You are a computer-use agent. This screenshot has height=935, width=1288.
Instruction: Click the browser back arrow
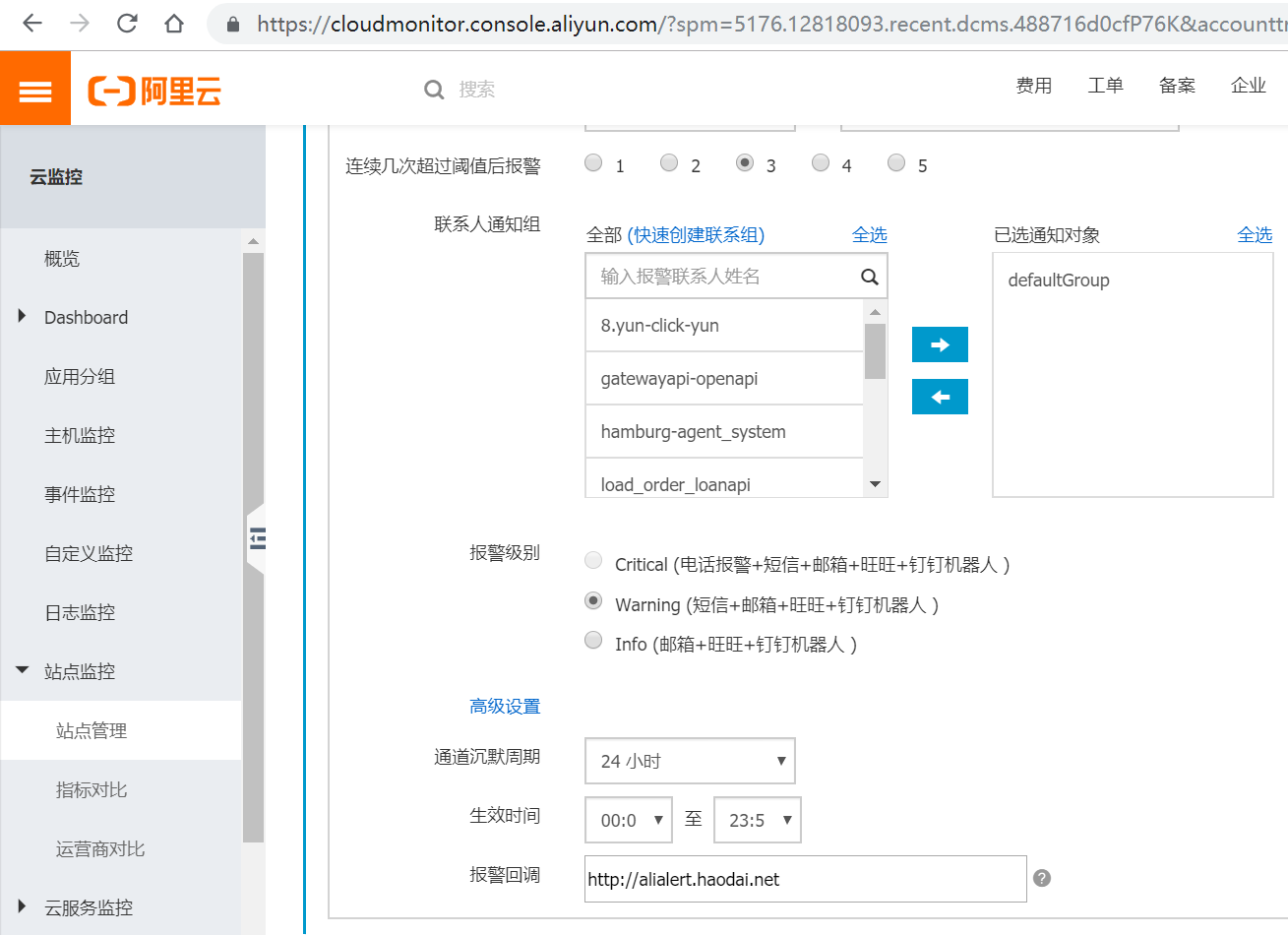(32, 23)
